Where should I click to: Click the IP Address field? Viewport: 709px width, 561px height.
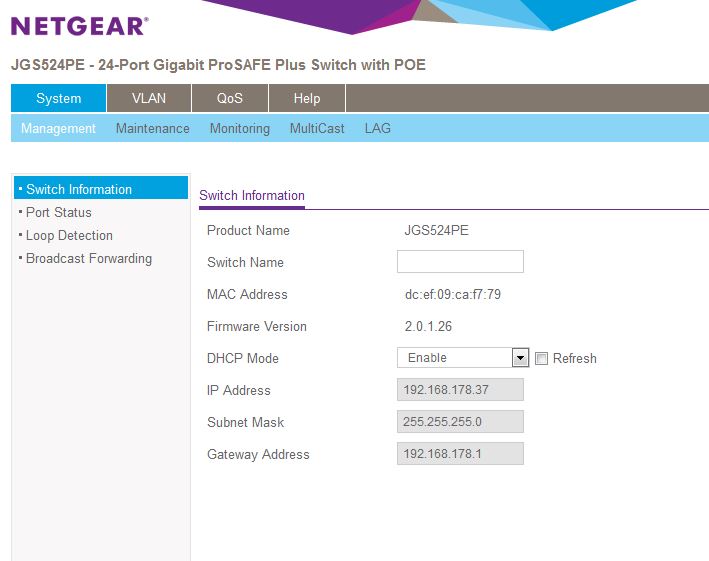point(460,390)
